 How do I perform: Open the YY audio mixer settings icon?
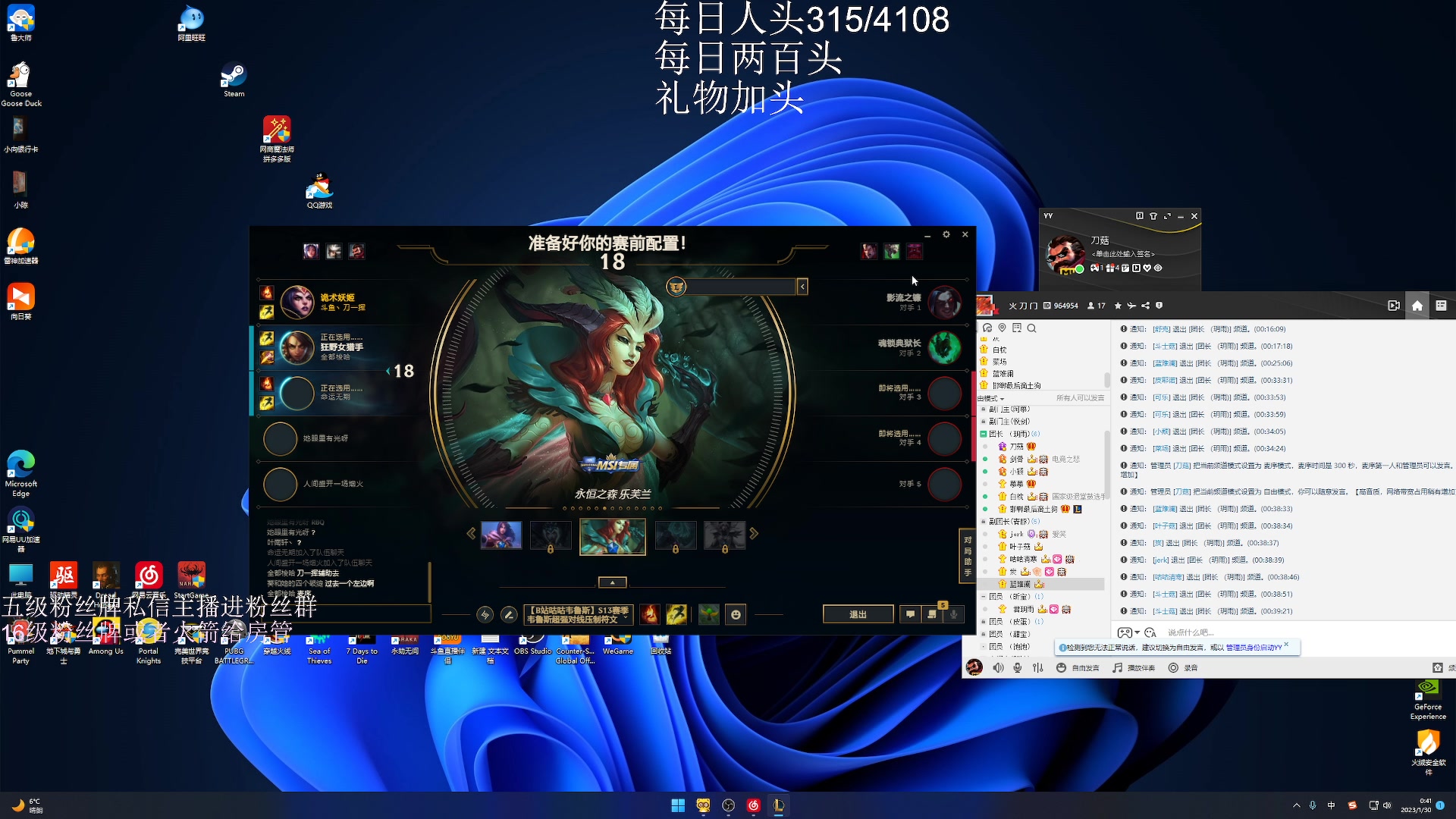tap(1037, 668)
